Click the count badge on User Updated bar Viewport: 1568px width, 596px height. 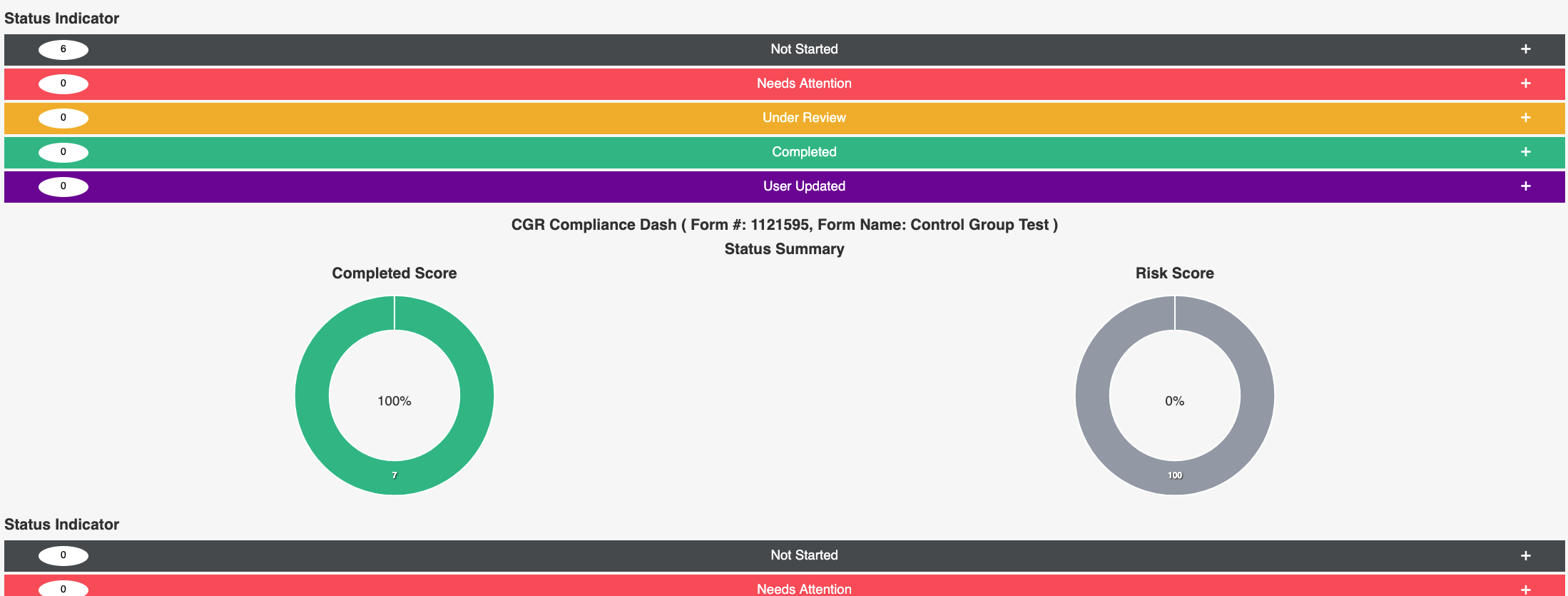tap(63, 186)
